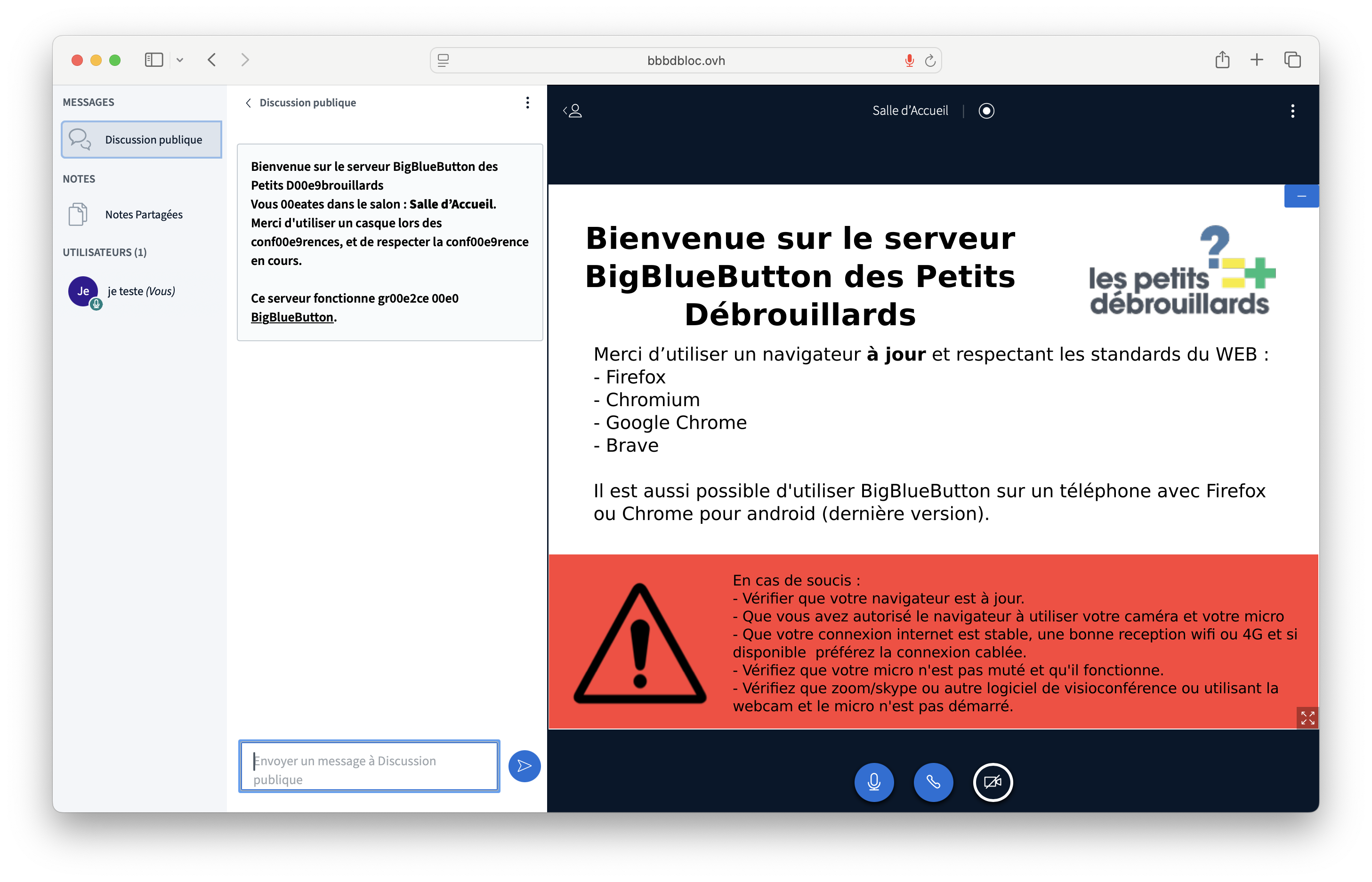This screenshot has height=882, width=1372.
Task: Open Notes Partagées
Action: tap(143, 215)
